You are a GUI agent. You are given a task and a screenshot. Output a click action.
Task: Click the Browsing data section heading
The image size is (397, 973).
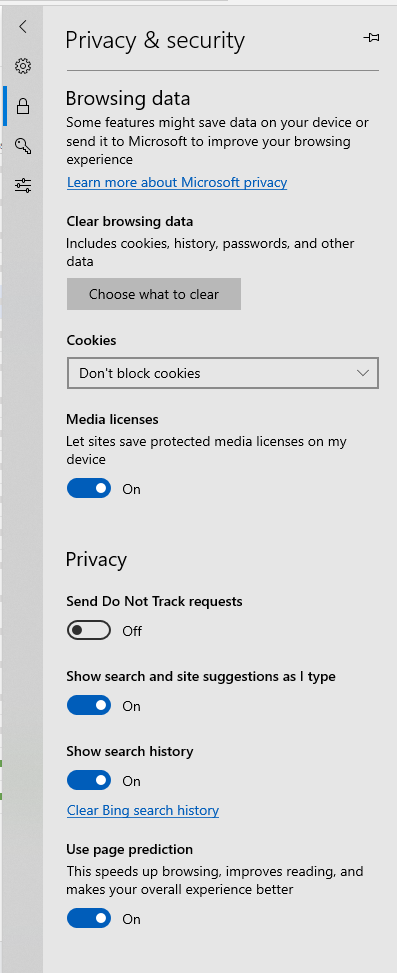click(x=128, y=98)
